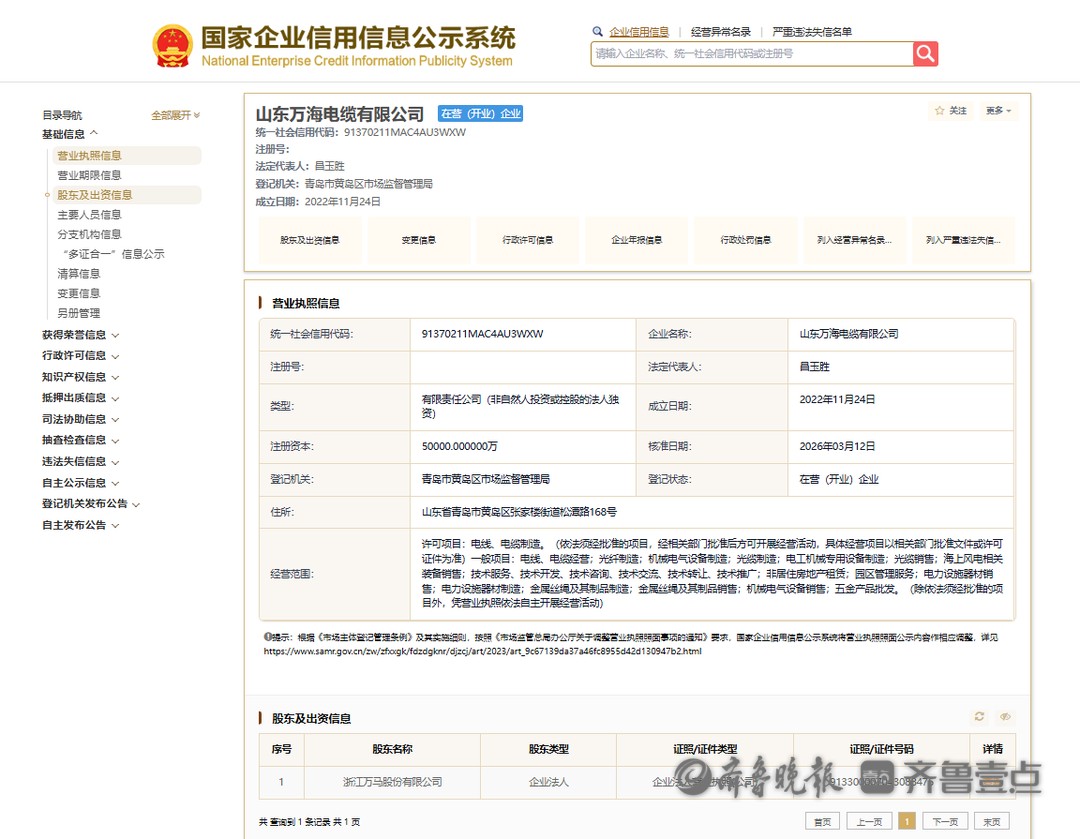Go to 下一页 in pagination
This screenshot has width=1080, height=839.
(x=945, y=821)
